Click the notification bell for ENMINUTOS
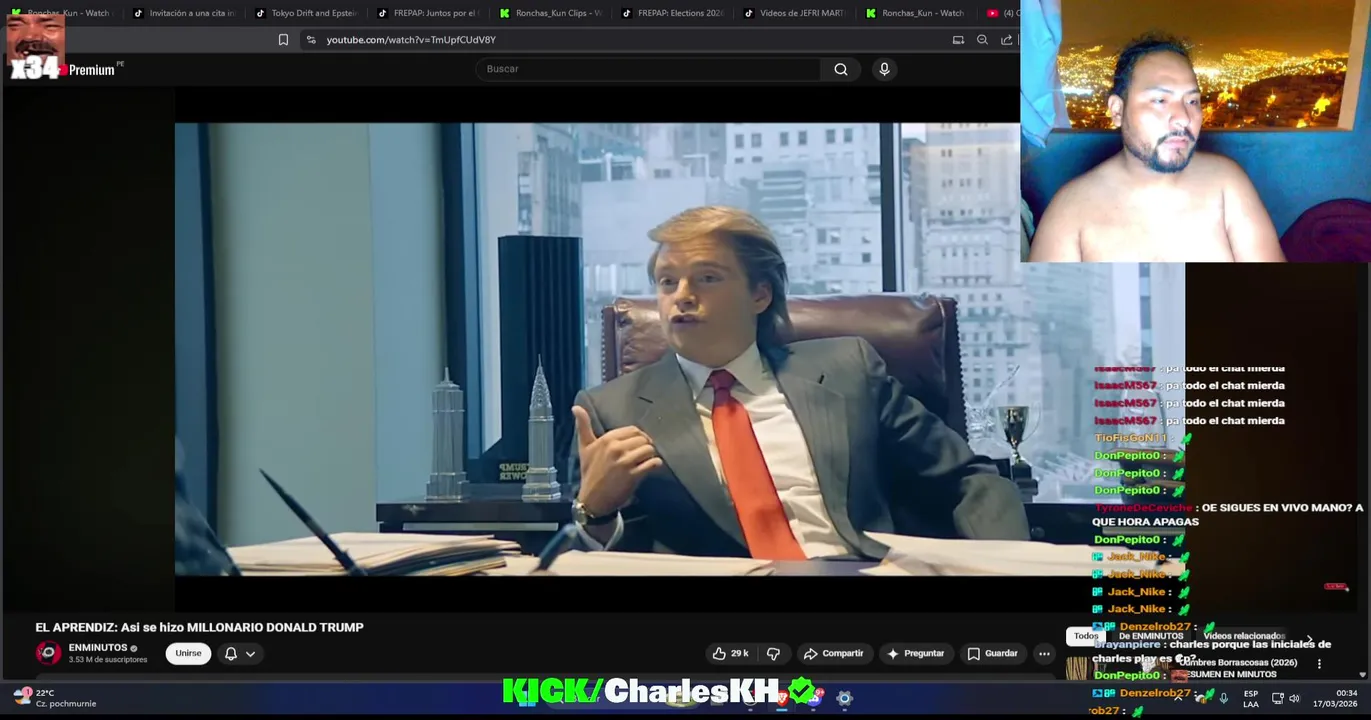Viewport: 1371px width, 720px height. [231, 653]
